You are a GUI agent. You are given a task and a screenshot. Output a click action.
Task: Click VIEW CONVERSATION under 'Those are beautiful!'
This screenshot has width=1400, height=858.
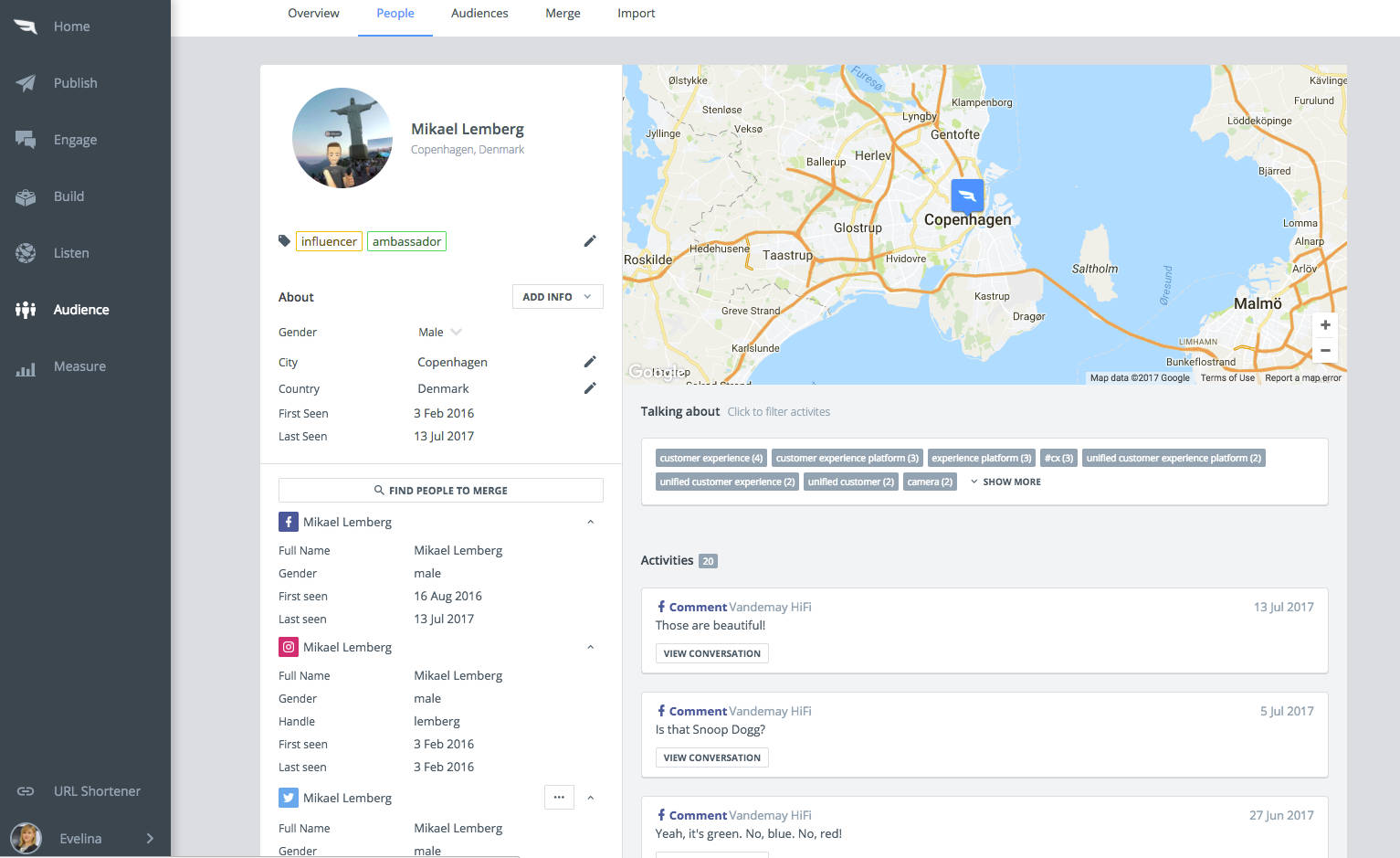pyautogui.click(x=711, y=652)
